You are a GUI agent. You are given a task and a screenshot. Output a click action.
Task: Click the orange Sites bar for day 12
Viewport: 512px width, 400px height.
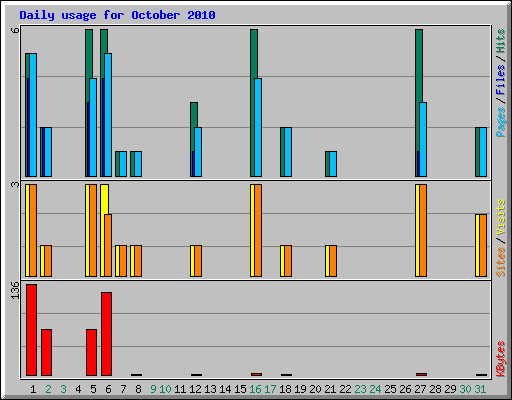coord(198,261)
